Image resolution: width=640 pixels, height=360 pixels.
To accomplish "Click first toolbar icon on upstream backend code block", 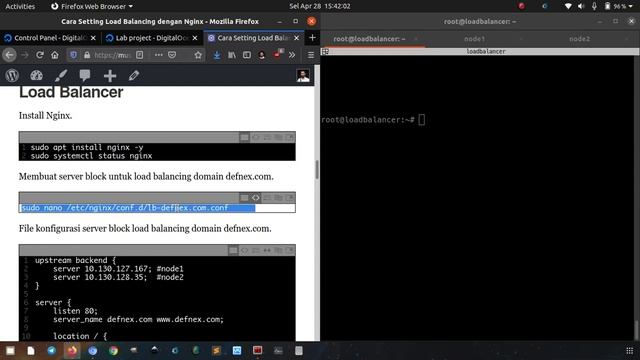I will tap(233, 250).
